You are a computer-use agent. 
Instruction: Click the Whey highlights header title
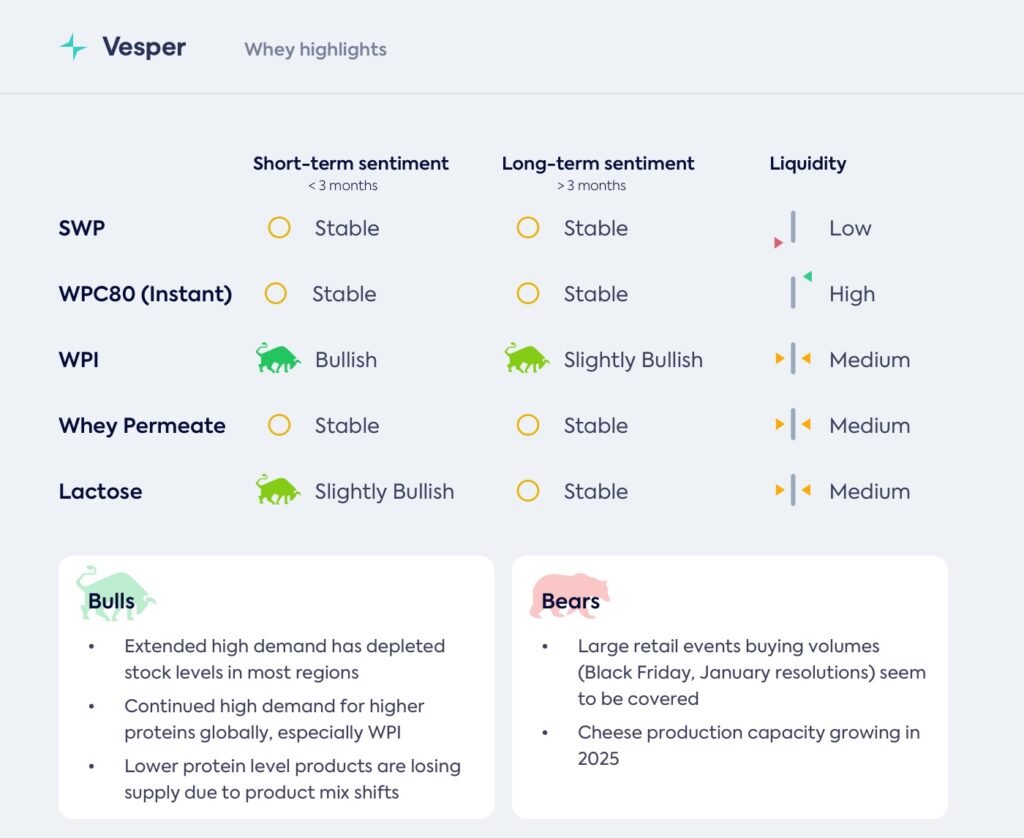(315, 49)
